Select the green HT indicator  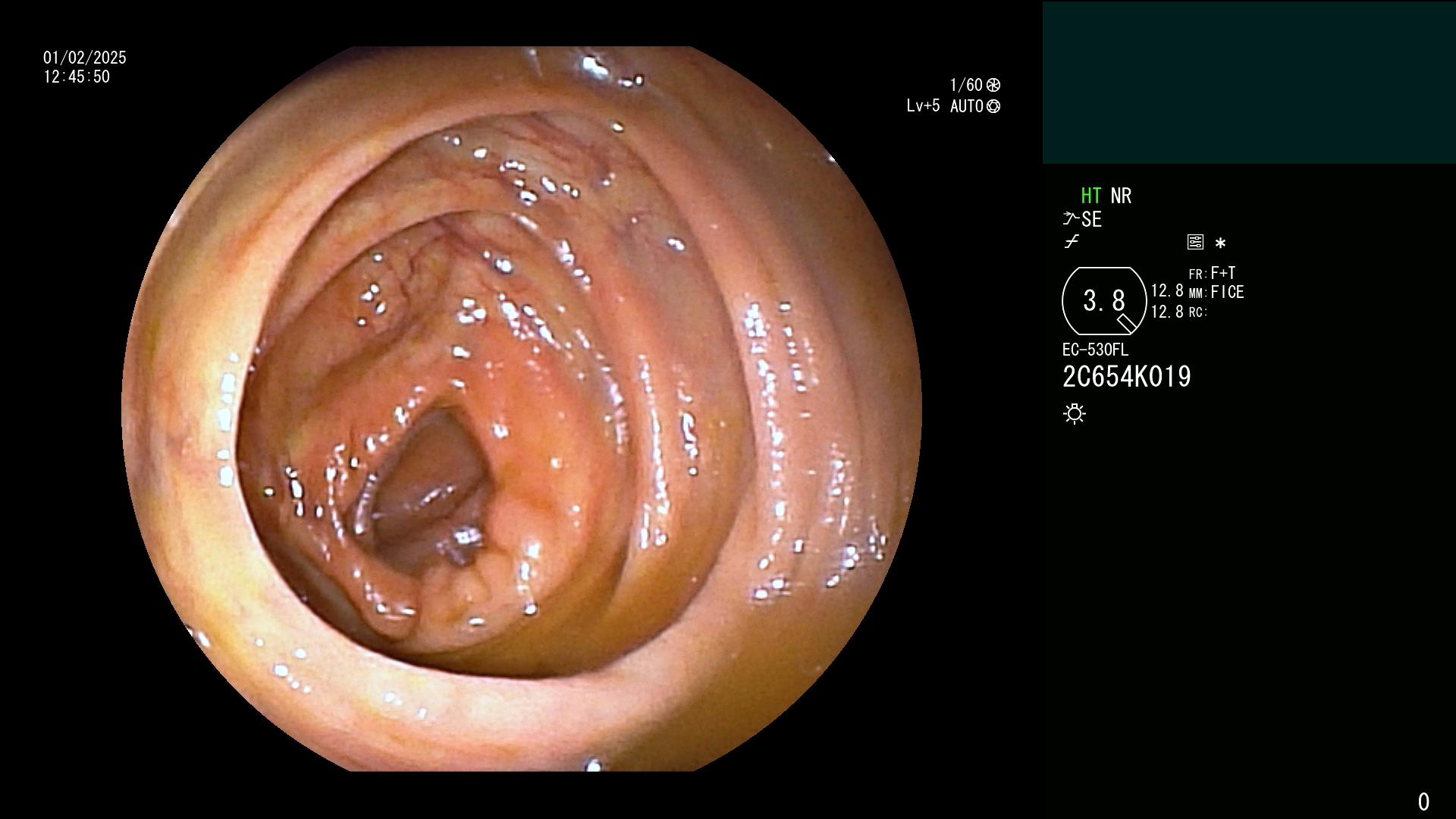[x=1091, y=196]
